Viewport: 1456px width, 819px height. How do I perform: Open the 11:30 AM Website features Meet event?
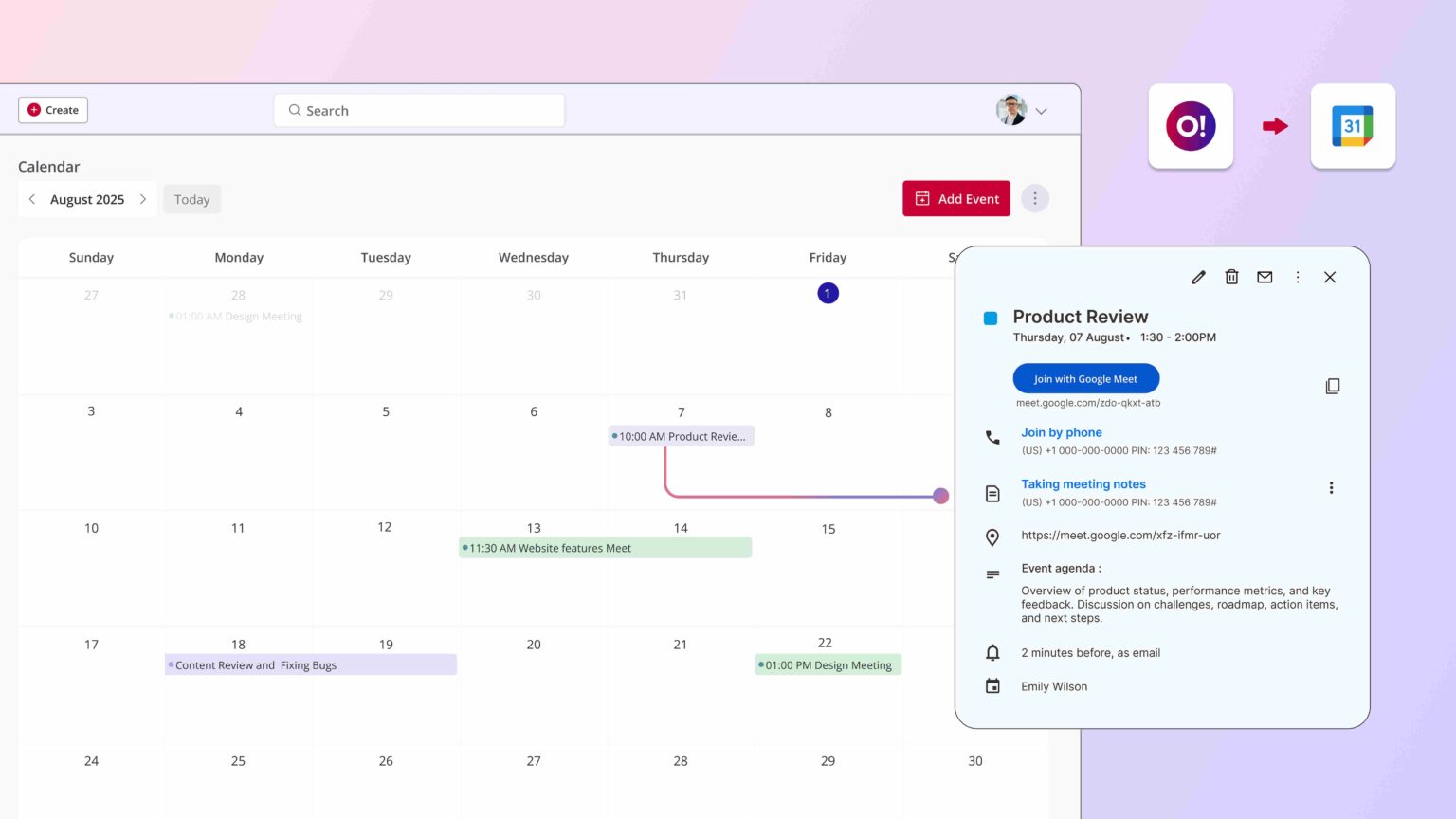click(x=605, y=548)
